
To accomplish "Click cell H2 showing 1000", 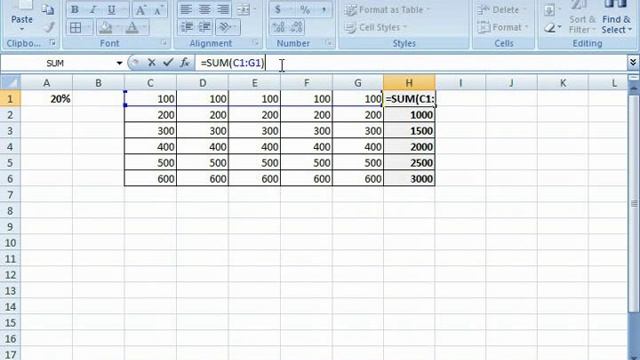I will pyautogui.click(x=409, y=115).
